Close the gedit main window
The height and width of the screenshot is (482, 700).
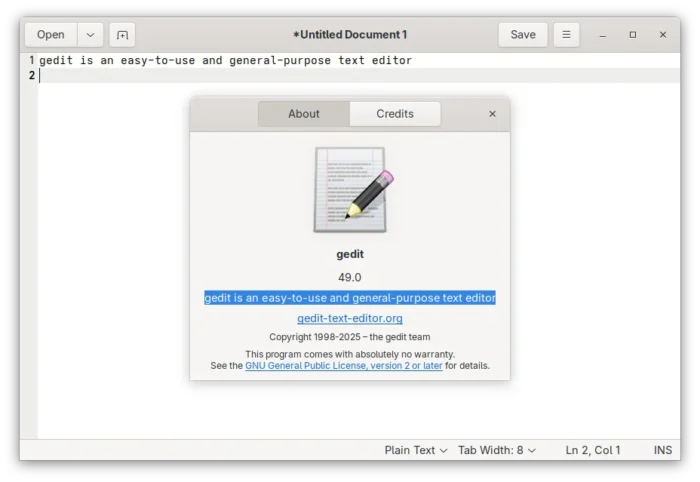pyautogui.click(x=663, y=35)
